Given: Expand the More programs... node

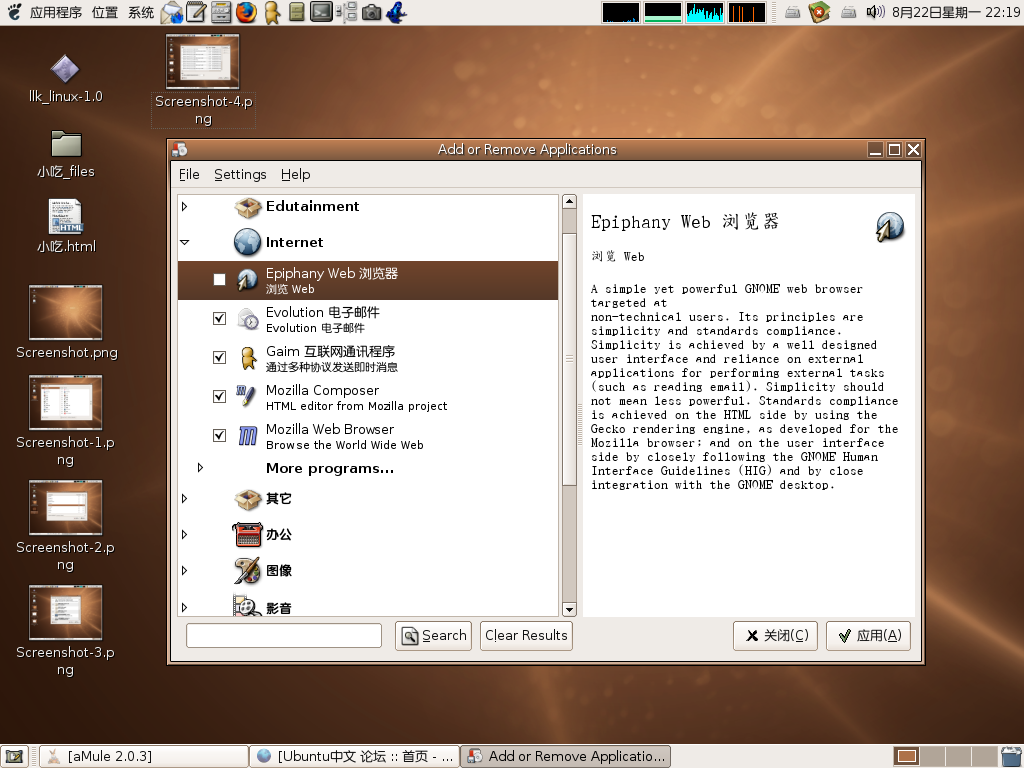Looking at the screenshot, I should pos(200,468).
